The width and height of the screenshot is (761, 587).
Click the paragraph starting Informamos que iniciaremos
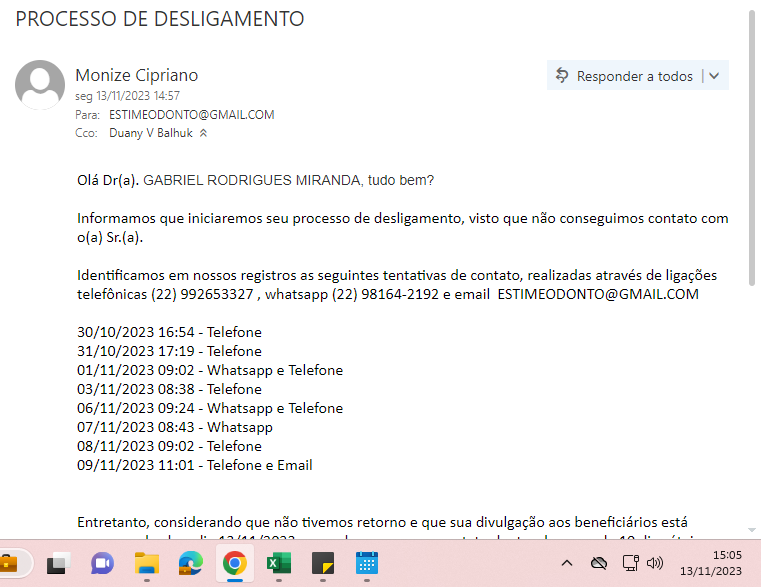point(403,228)
